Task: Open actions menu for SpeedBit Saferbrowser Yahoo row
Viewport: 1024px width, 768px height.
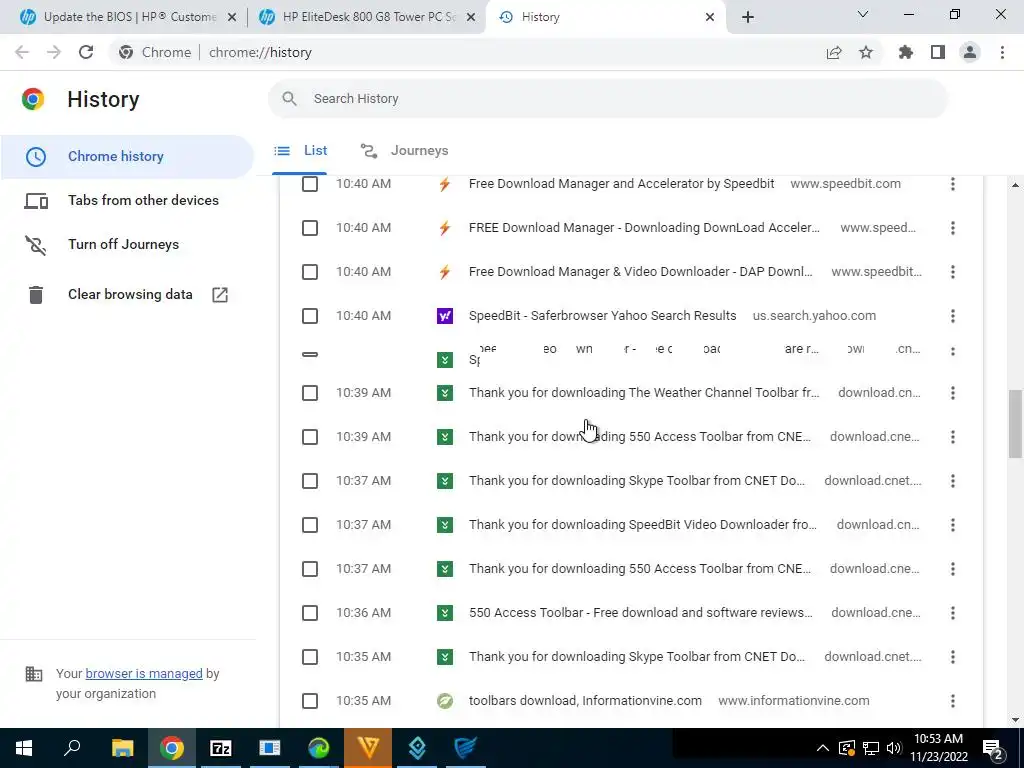Action: click(x=953, y=316)
